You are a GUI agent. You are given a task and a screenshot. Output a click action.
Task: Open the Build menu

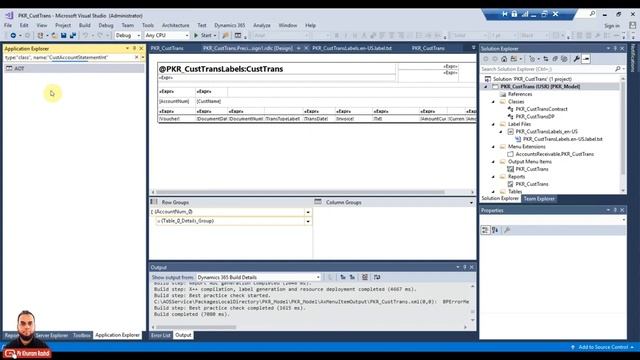tap(84, 25)
